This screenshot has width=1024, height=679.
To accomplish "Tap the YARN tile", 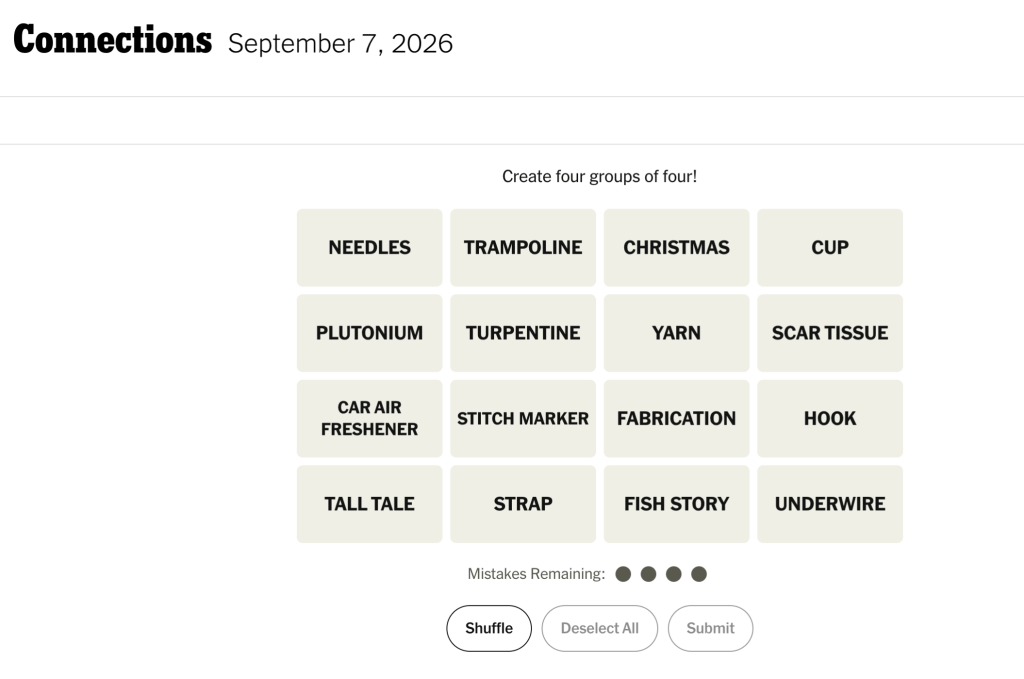I will pyautogui.click(x=677, y=333).
